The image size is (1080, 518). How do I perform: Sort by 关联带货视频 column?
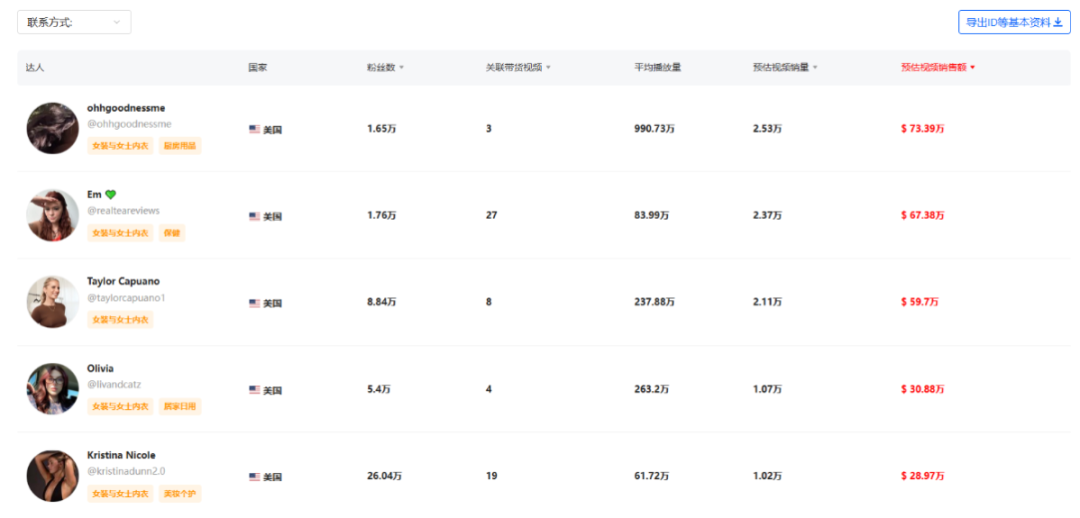[548, 68]
